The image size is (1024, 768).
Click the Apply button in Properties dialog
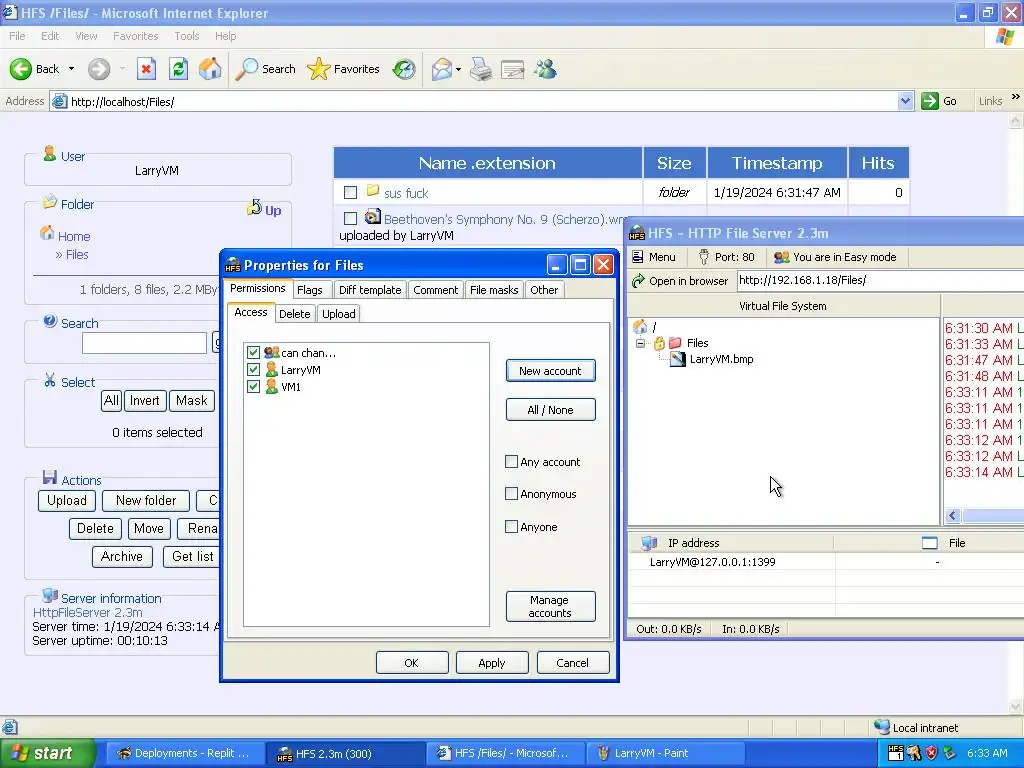pyautogui.click(x=492, y=663)
